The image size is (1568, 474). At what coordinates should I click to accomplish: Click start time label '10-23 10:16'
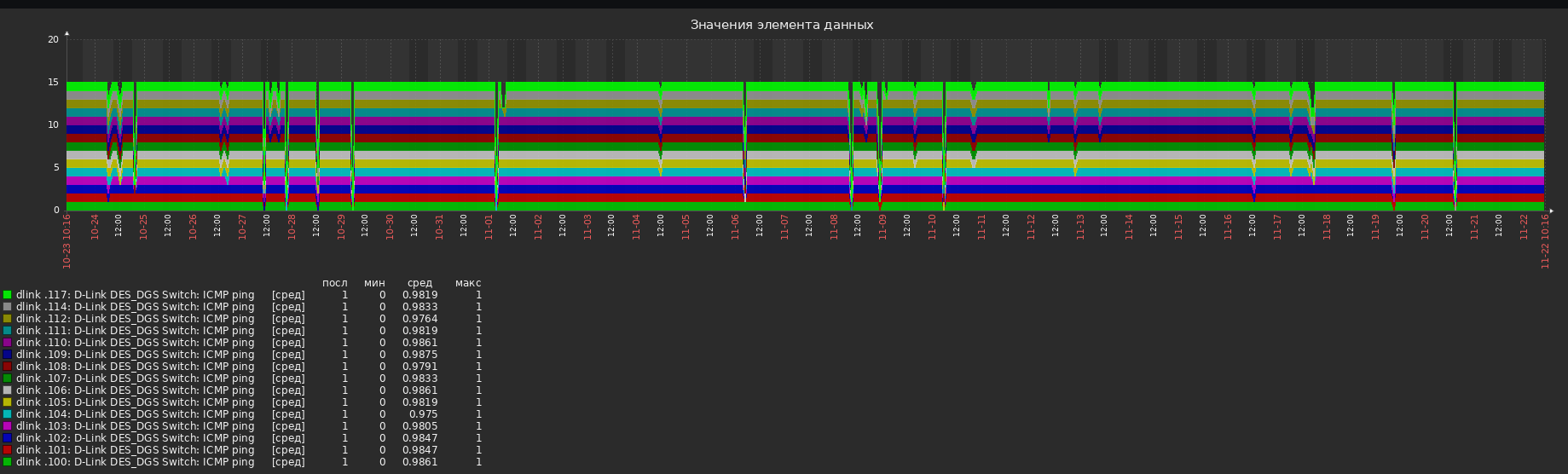click(67, 241)
